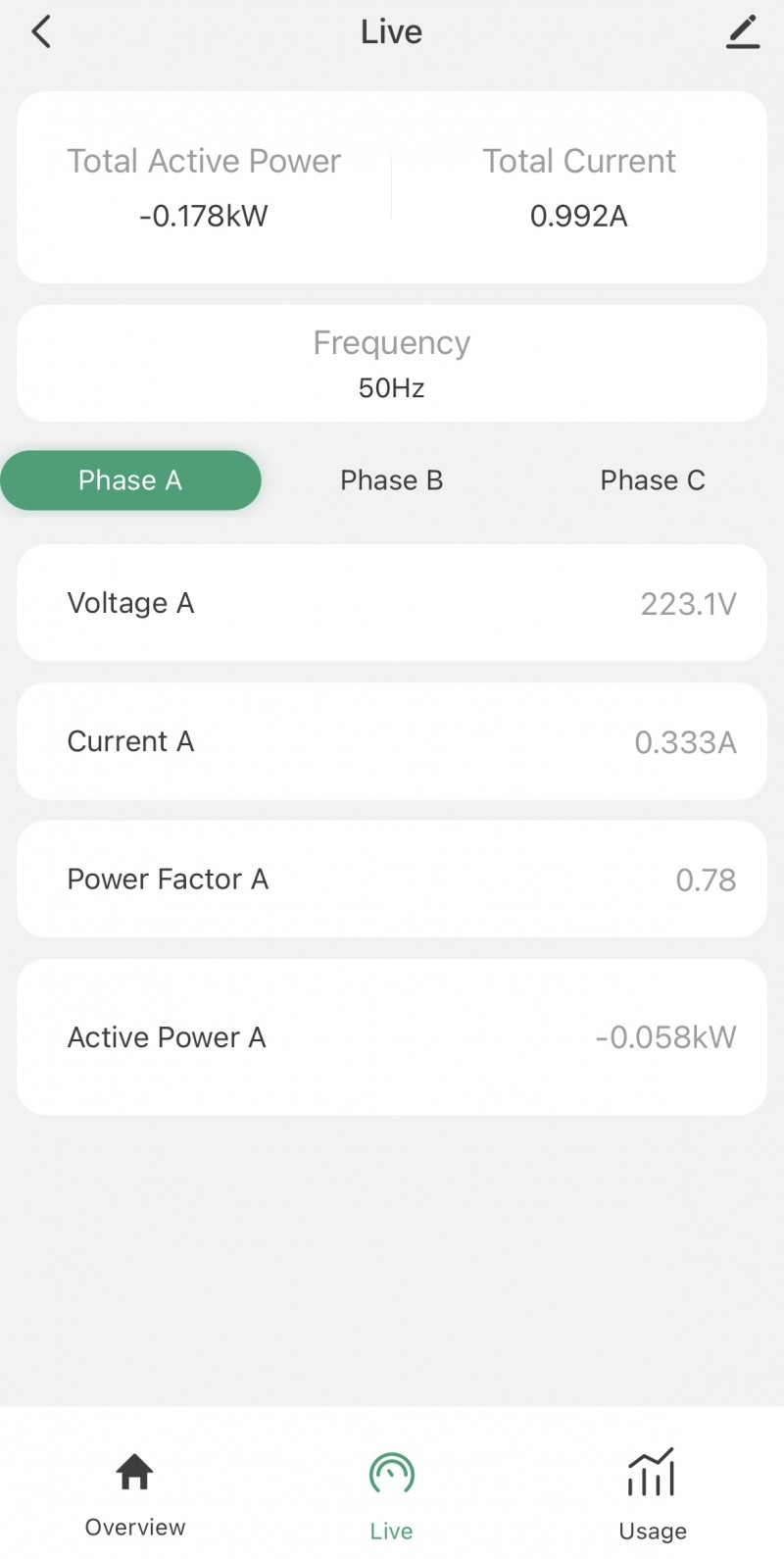
Task: Click the Overview label in bottom bar
Action: click(135, 1528)
